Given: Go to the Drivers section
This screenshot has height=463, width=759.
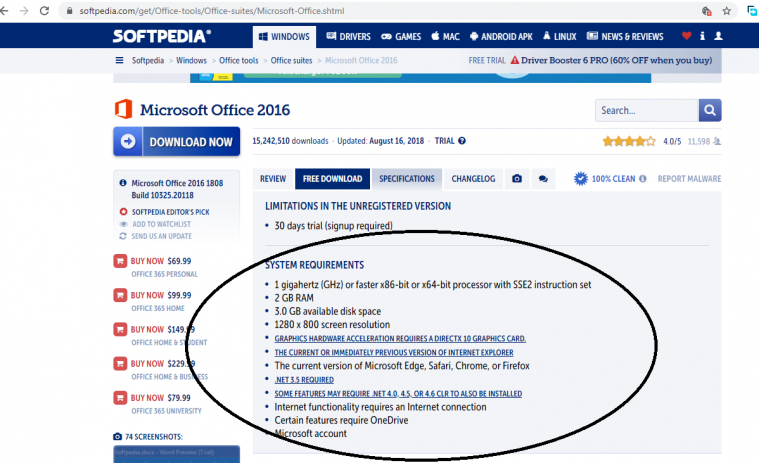Looking at the screenshot, I should click(349, 37).
